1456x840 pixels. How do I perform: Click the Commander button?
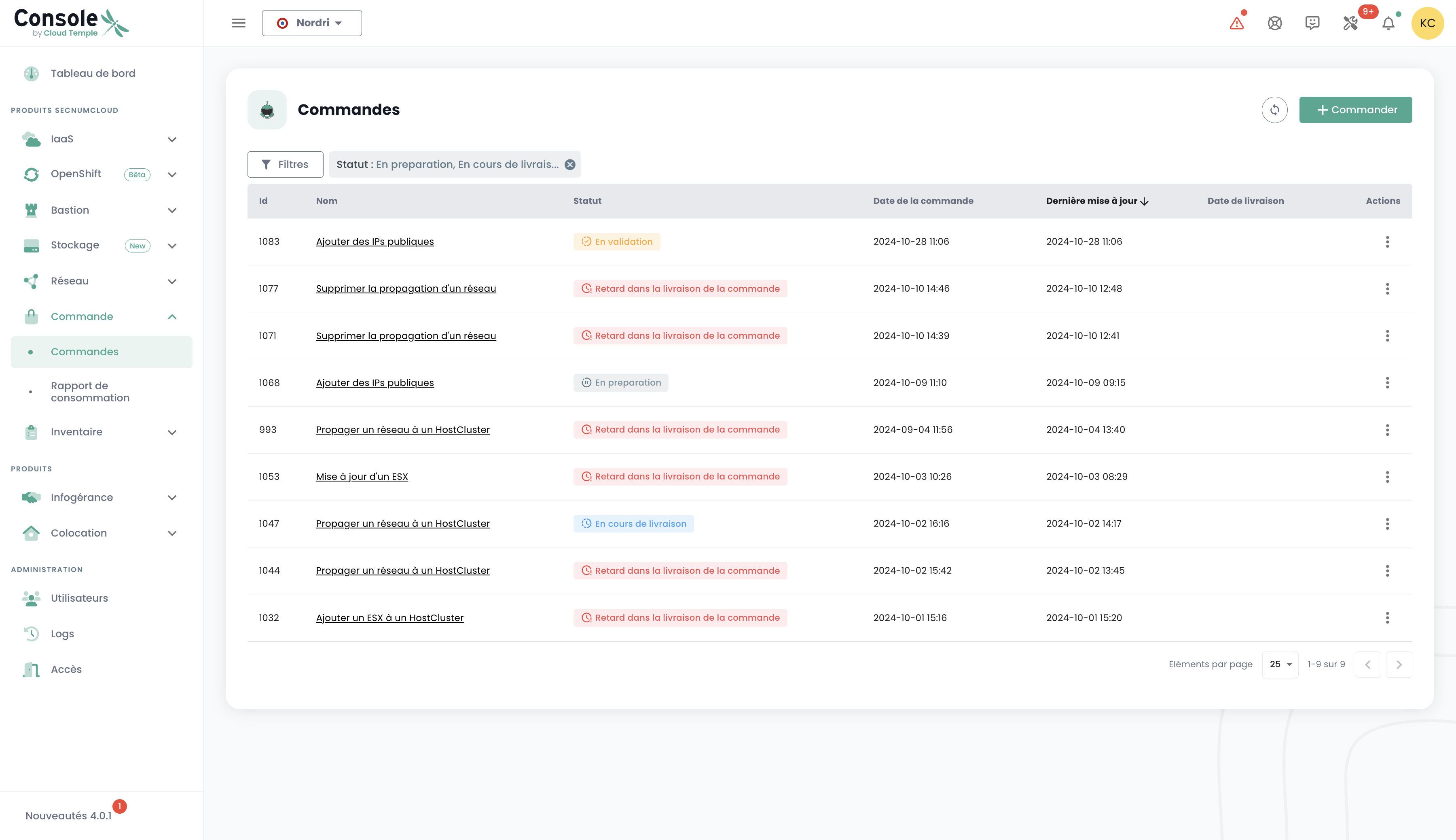pos(1355,110)
